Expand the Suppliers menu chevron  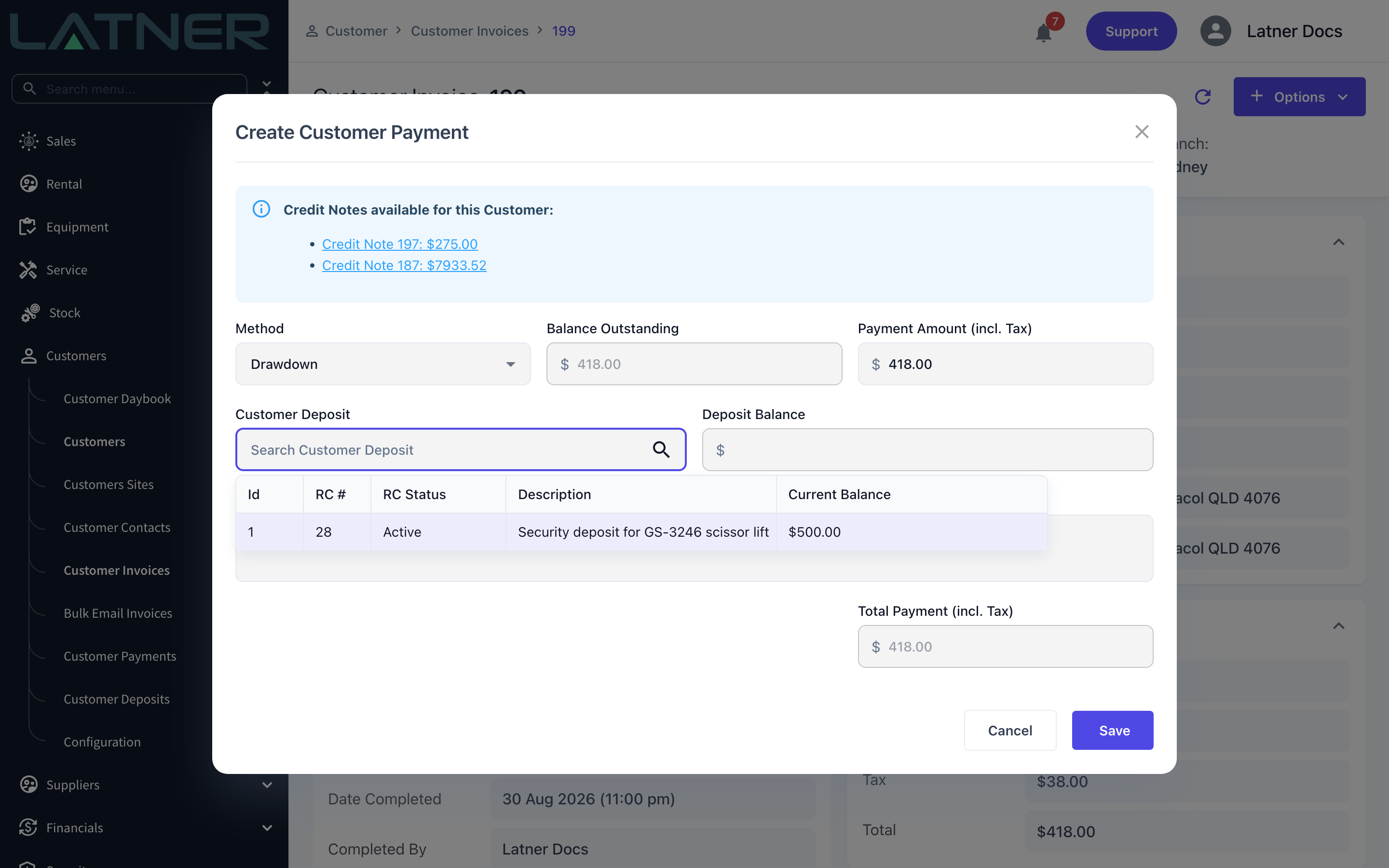coord(267,785)
